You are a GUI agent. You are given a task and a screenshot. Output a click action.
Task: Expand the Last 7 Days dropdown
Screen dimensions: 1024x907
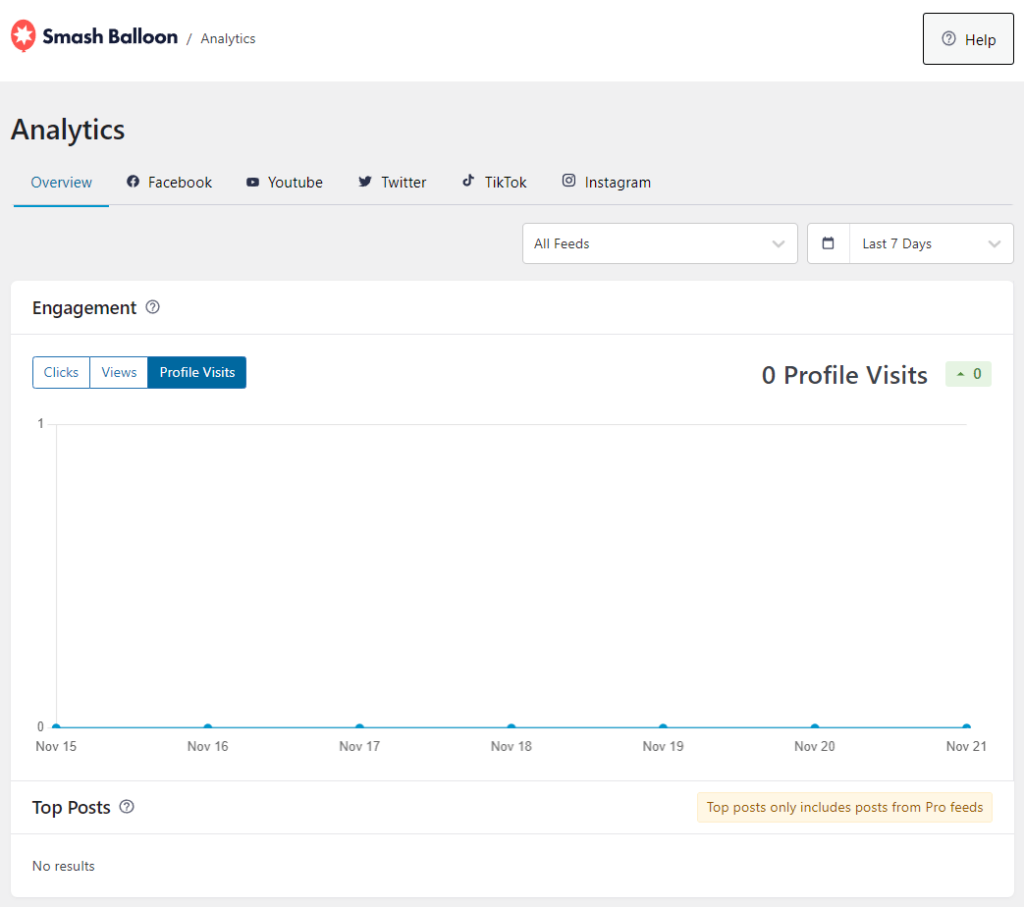930,244
